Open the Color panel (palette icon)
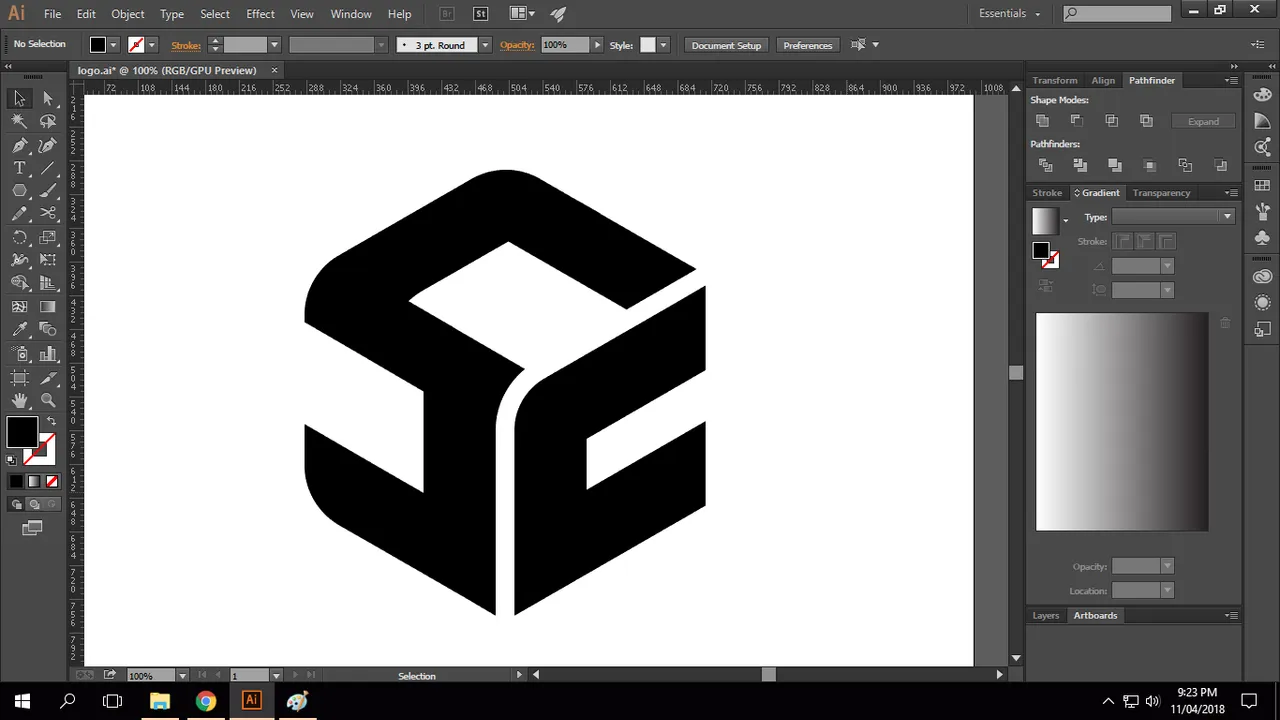The height and width of the screenshot is (720, 1280). click(x=1262, y=95)
